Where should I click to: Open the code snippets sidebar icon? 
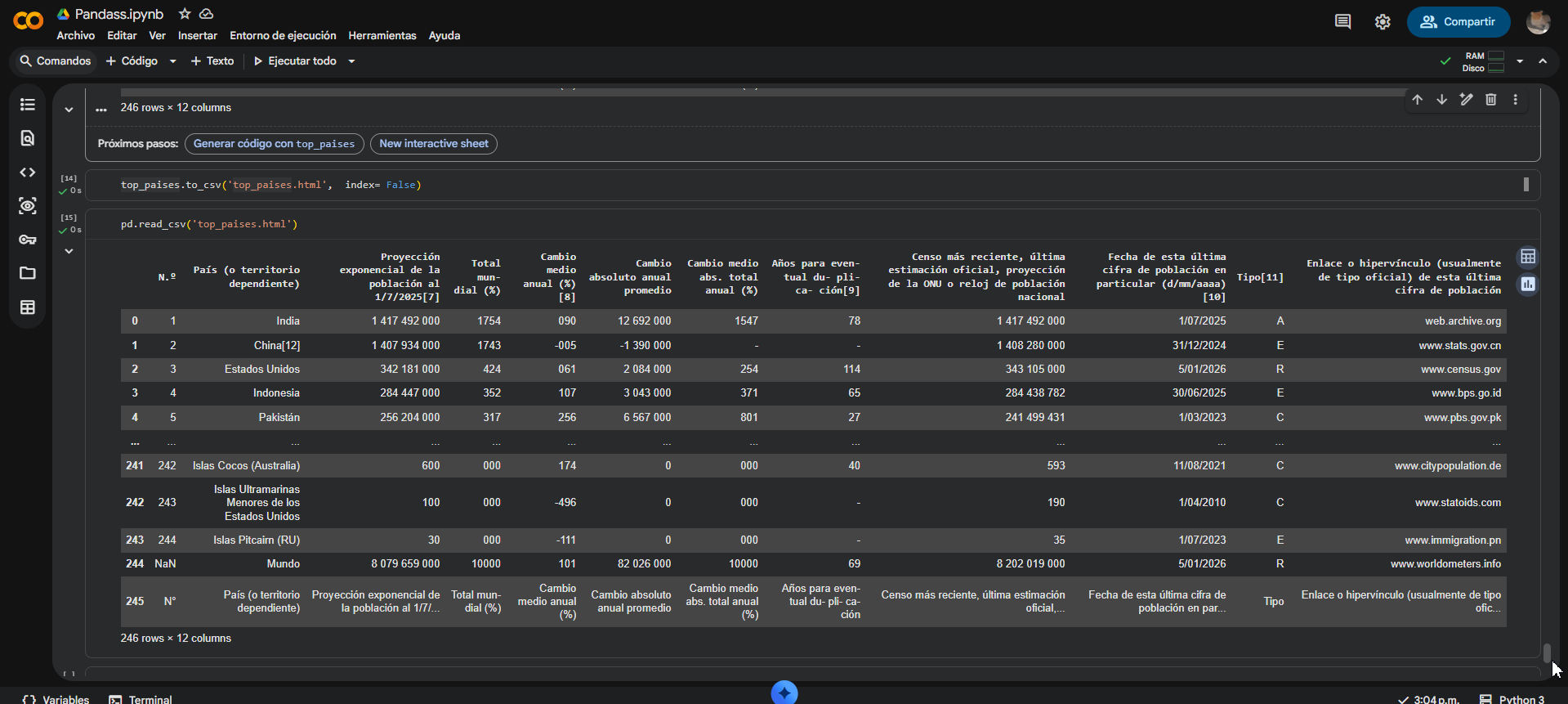pyautogui.click(x=28, y=173)
